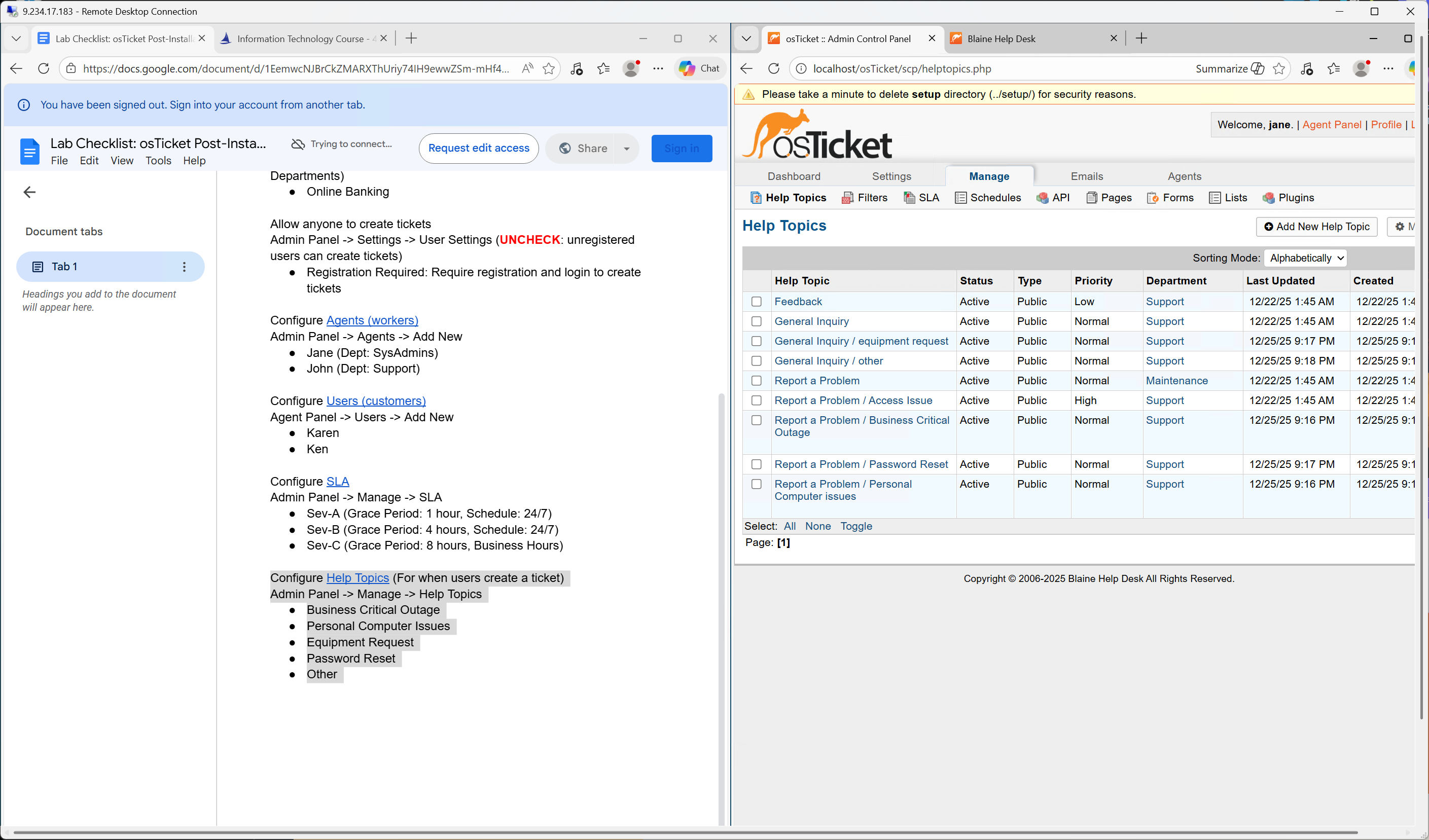The height and width of the screenshot is (840, 1429).
Task: Open the Tools menu in Google Docs
Action: 158,161
